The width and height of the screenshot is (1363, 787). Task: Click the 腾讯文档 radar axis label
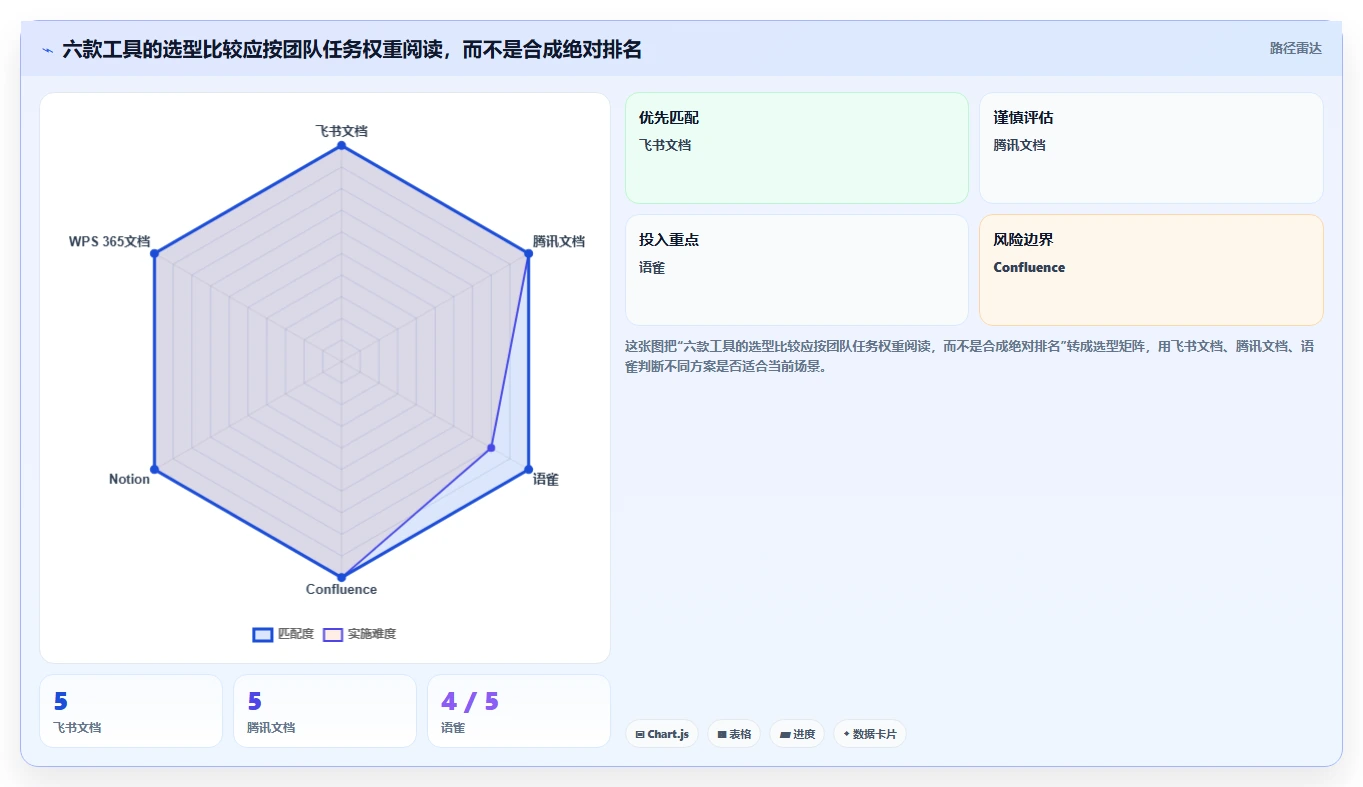pyautogui.click(x=558, y=241)
